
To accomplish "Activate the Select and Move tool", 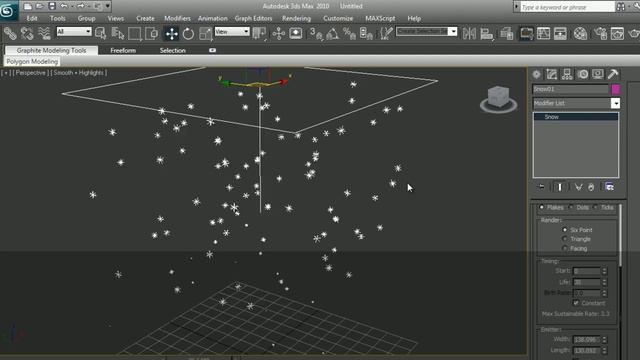I will coord(171,33).
